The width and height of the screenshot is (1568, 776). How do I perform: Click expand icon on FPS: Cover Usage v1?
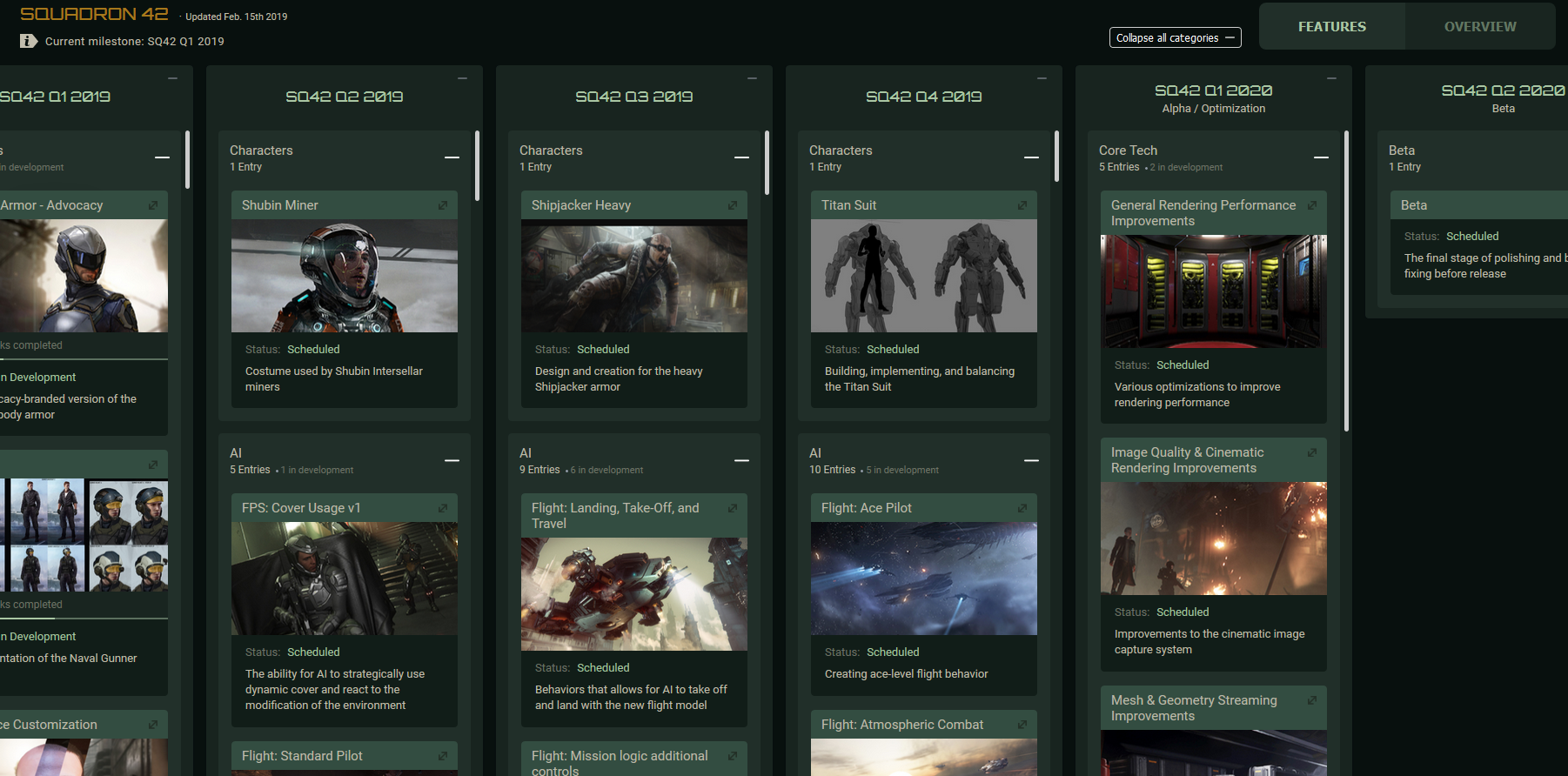[443, 508]
